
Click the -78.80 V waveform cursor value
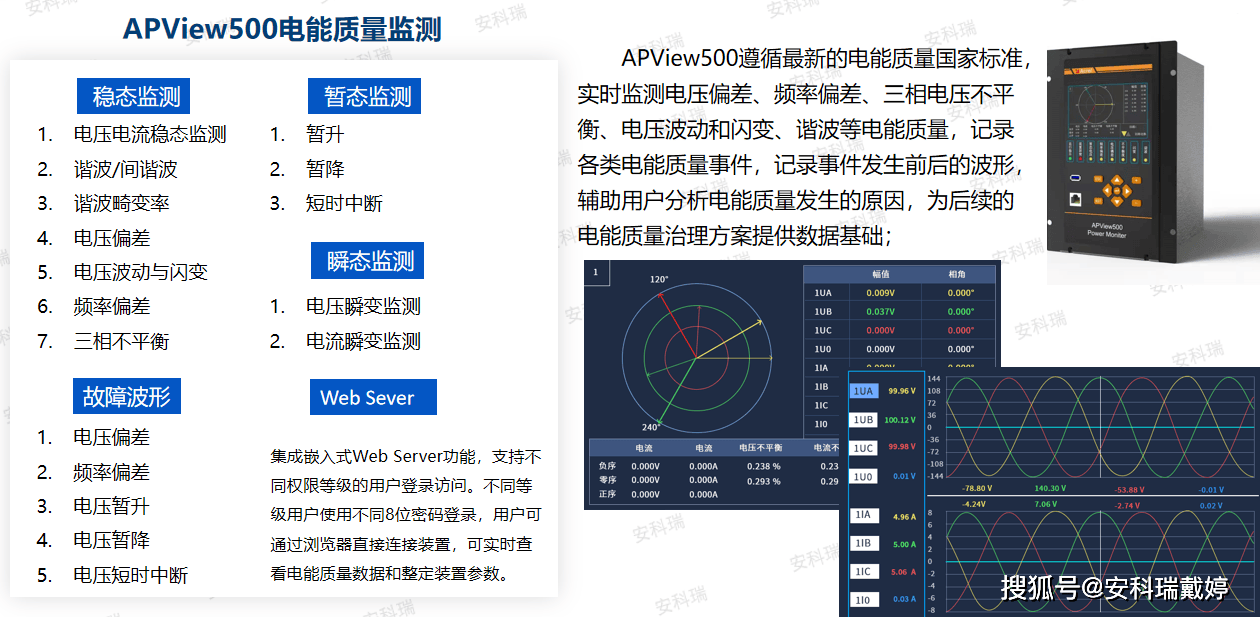[x=976, y=489]
